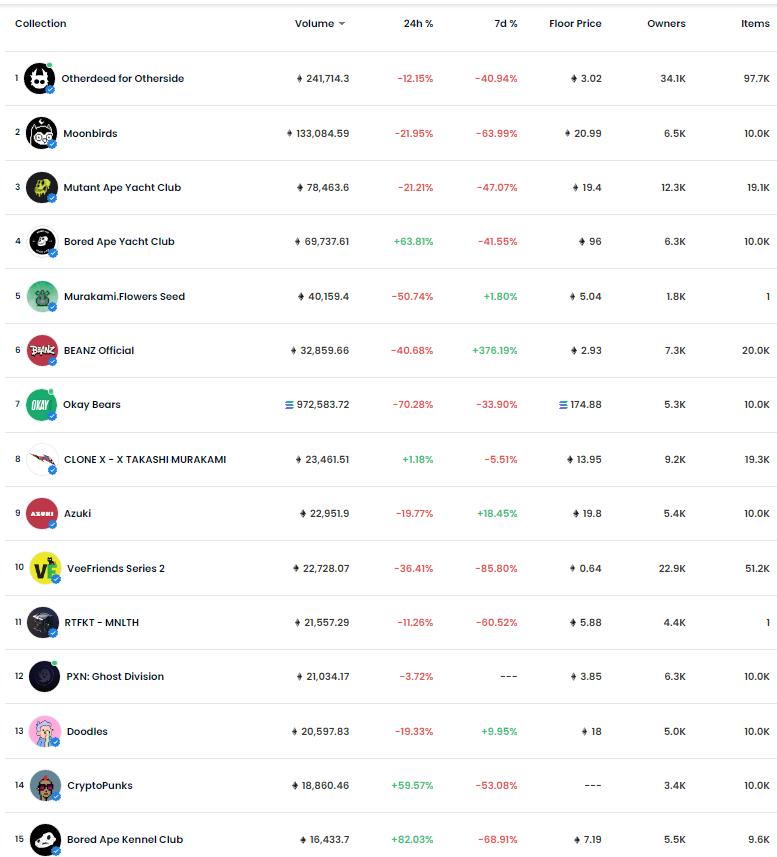
Task: Select the RTFKT - MNLTH row name
Action: click(x=102, y=622)
